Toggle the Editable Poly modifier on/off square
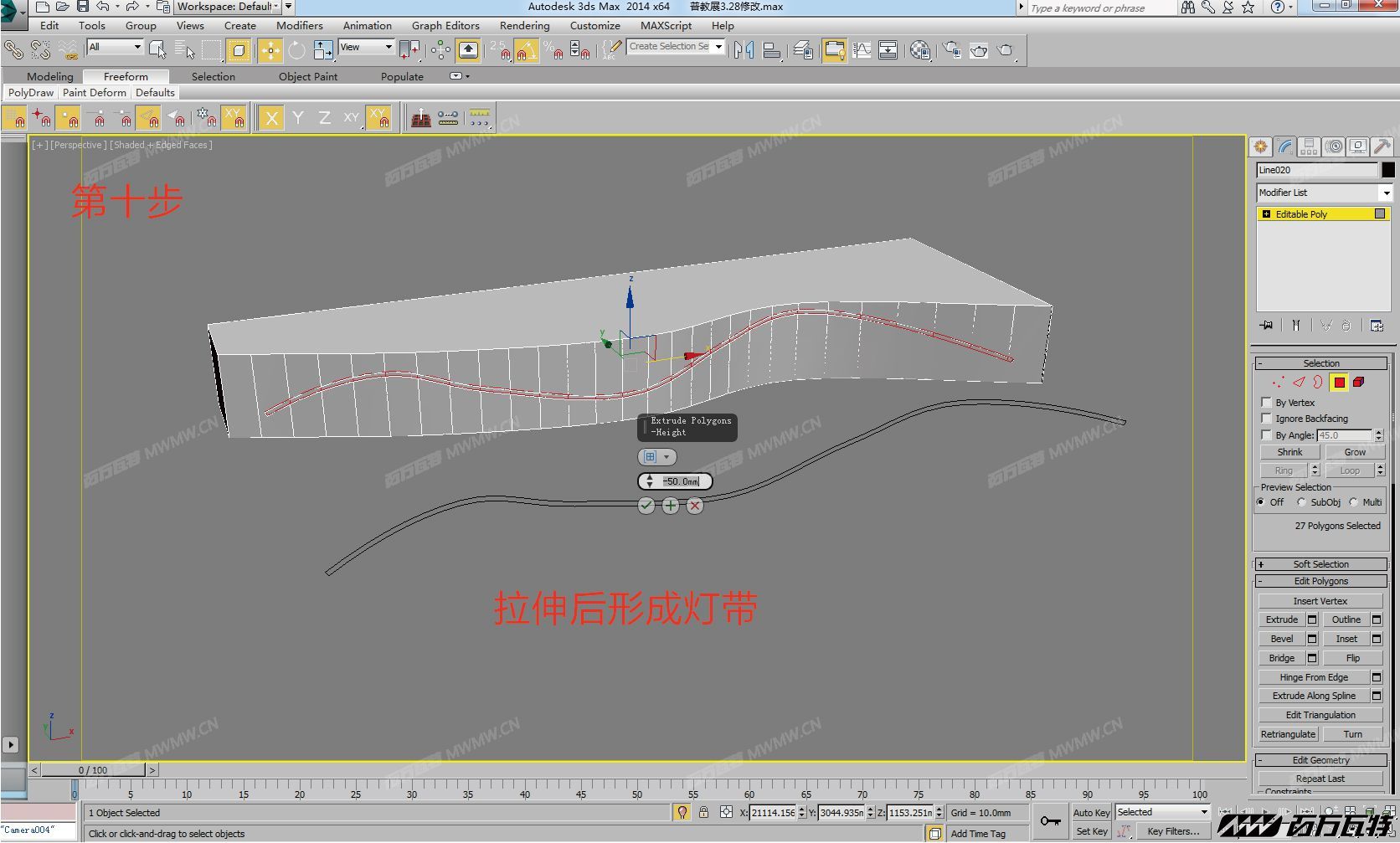 1380,214
